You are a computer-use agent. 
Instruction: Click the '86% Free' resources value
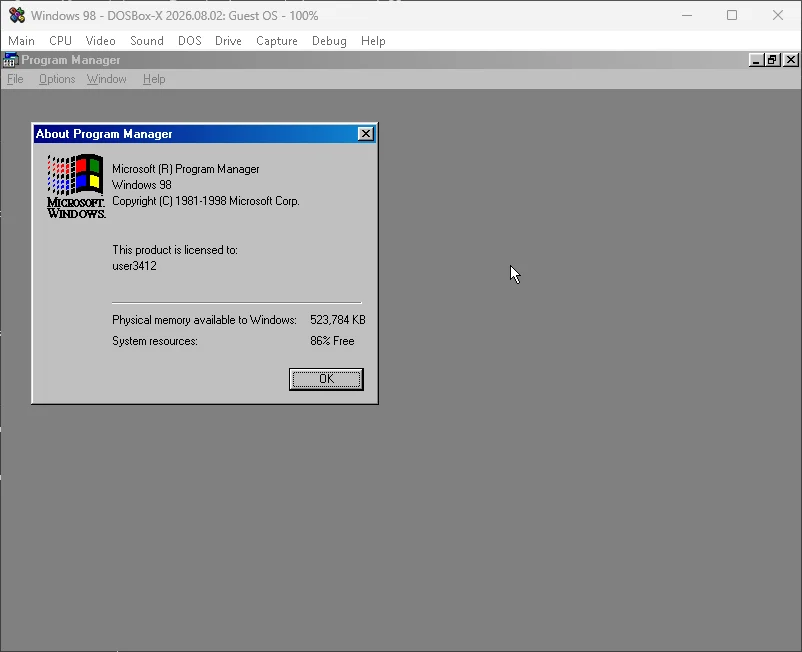tap(332, 341)
